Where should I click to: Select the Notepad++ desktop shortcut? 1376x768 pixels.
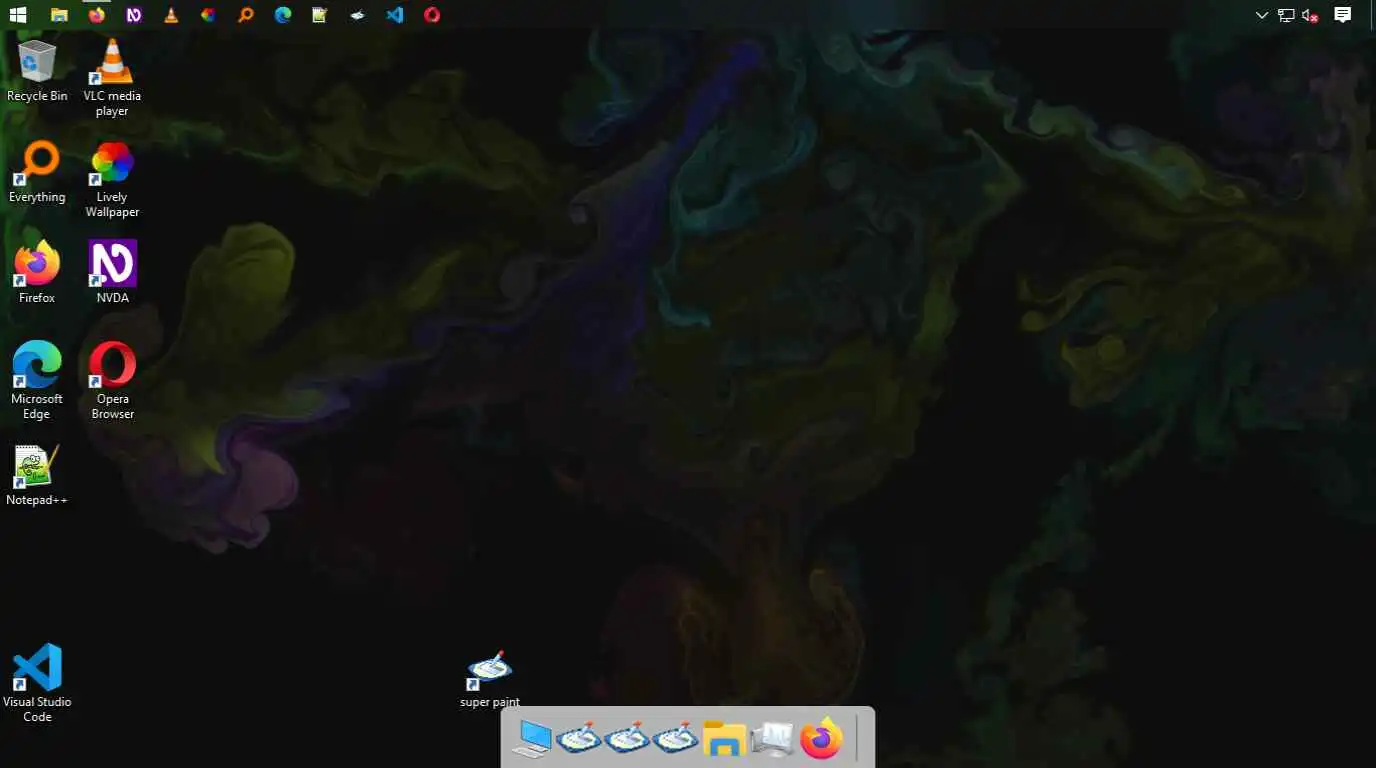coord(37,475)
